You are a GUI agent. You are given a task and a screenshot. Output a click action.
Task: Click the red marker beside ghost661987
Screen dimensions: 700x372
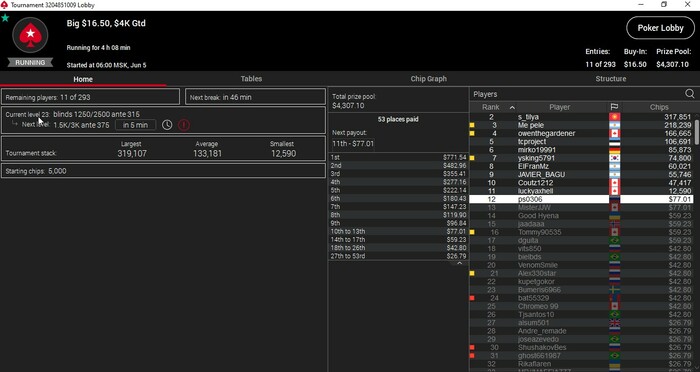pos(472,355)
